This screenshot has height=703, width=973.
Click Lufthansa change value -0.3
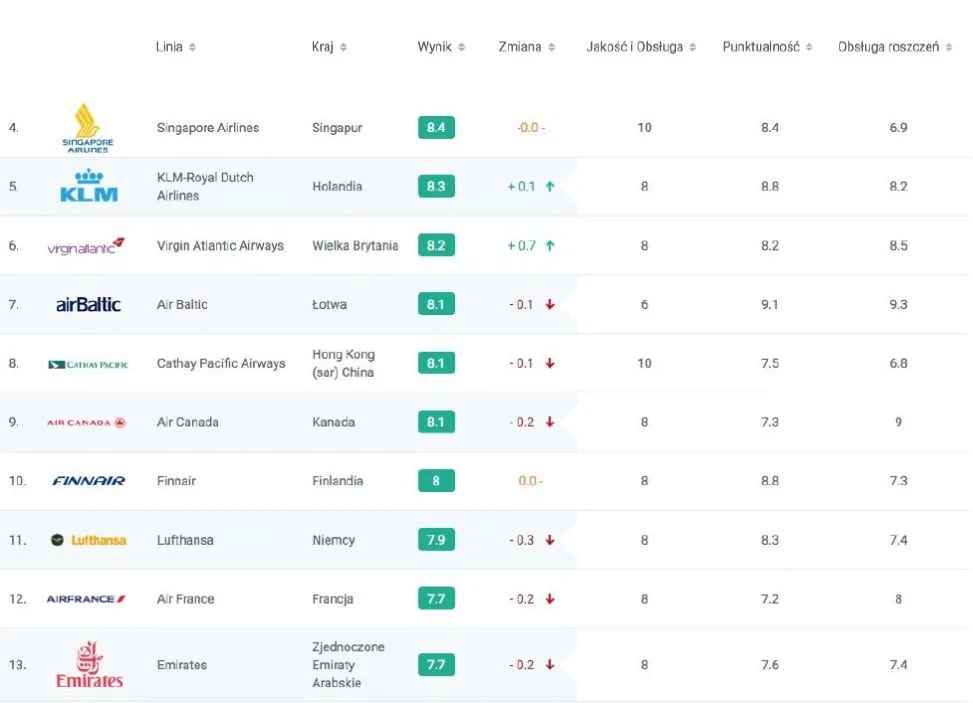(522, 540)
